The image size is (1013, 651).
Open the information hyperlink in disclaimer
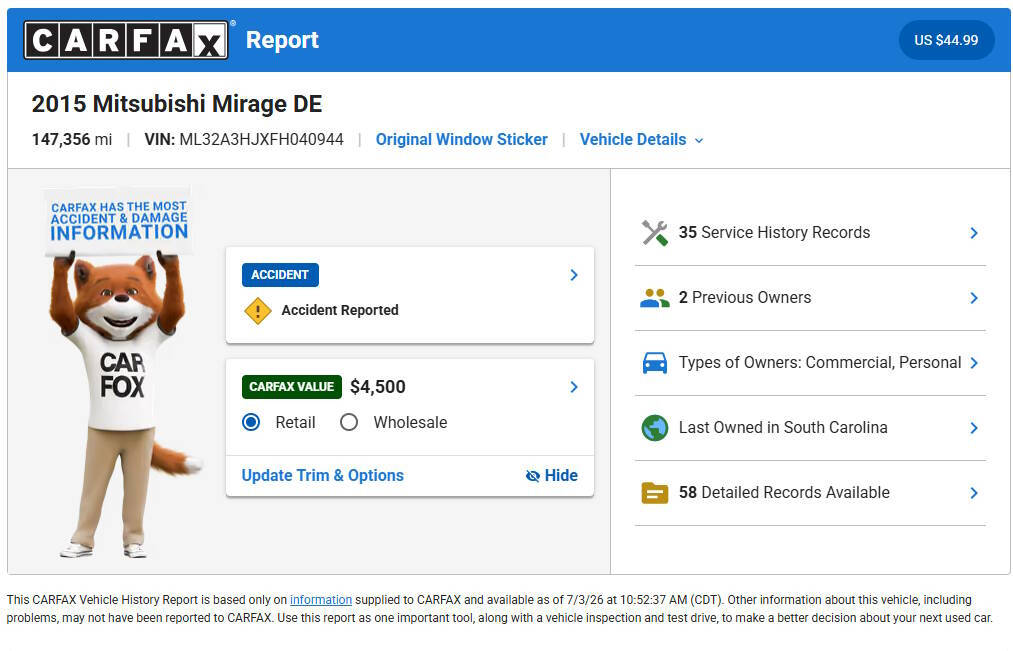coord(320,600)
